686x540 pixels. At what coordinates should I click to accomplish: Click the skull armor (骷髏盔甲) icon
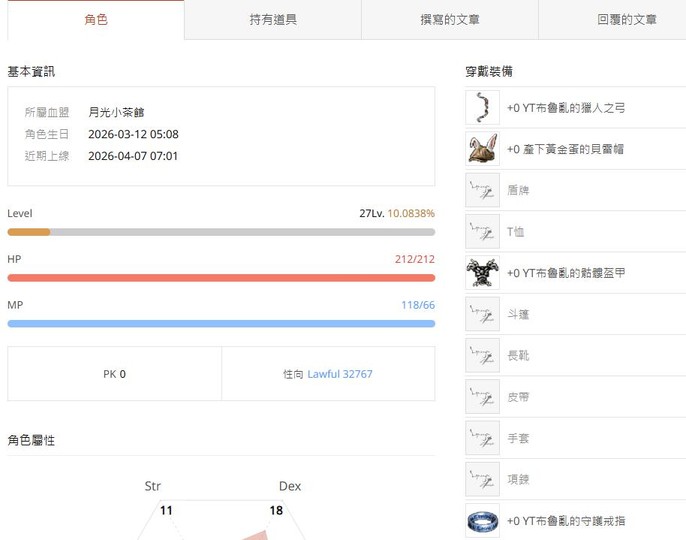[482, 273]
